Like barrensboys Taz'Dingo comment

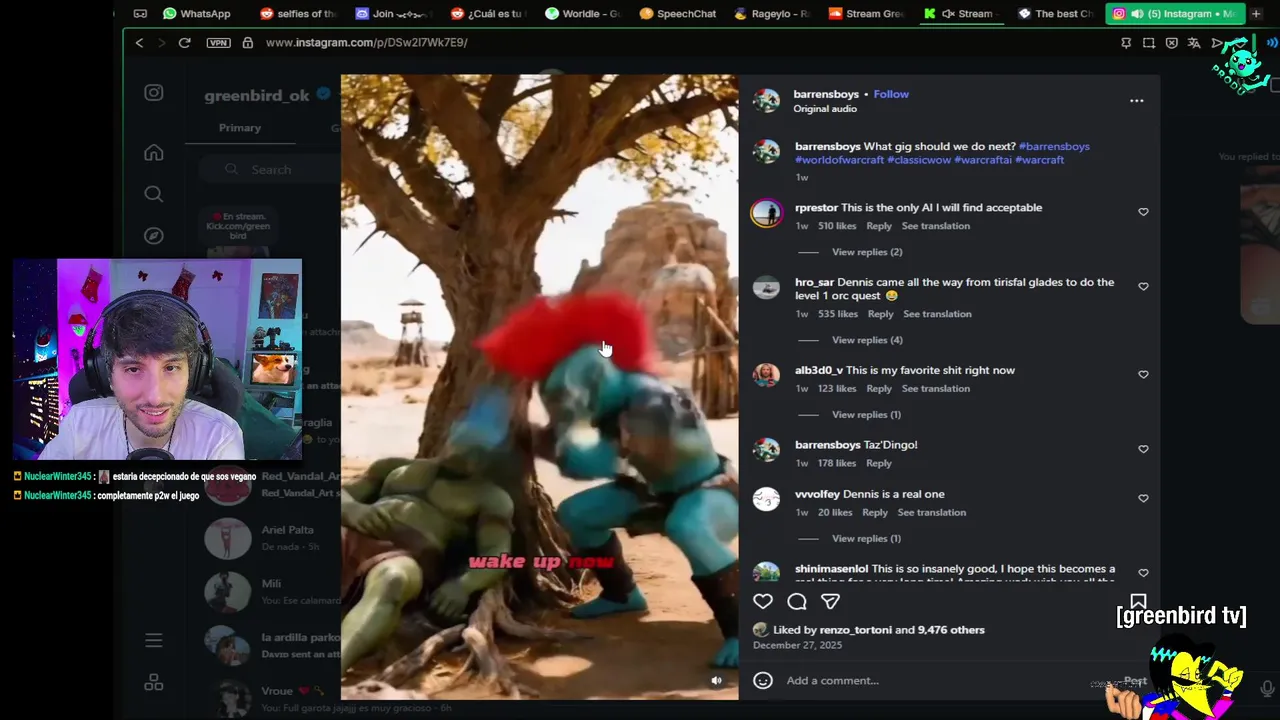[x=1143, y=449]
